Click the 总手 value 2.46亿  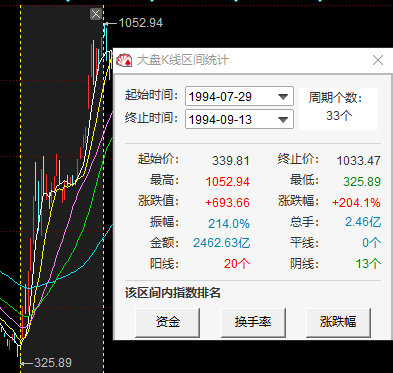(x=363, y=222)
